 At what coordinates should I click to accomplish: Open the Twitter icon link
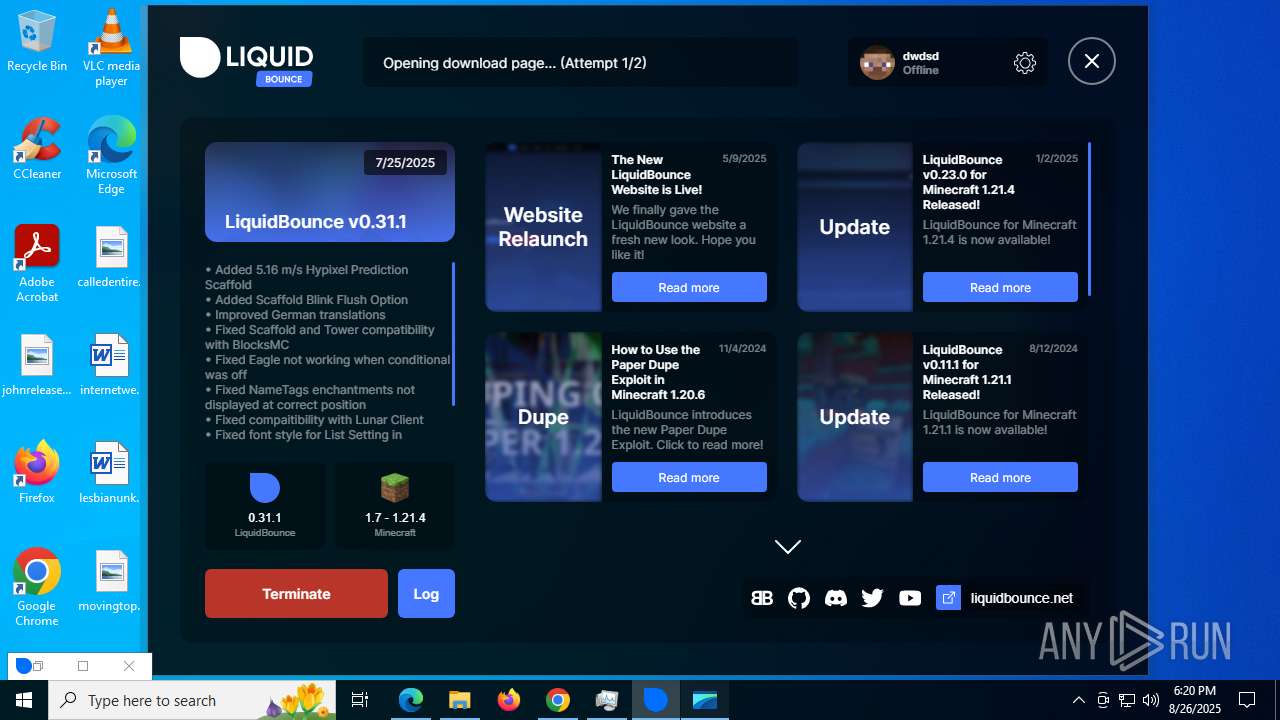(x=873, y=598)
